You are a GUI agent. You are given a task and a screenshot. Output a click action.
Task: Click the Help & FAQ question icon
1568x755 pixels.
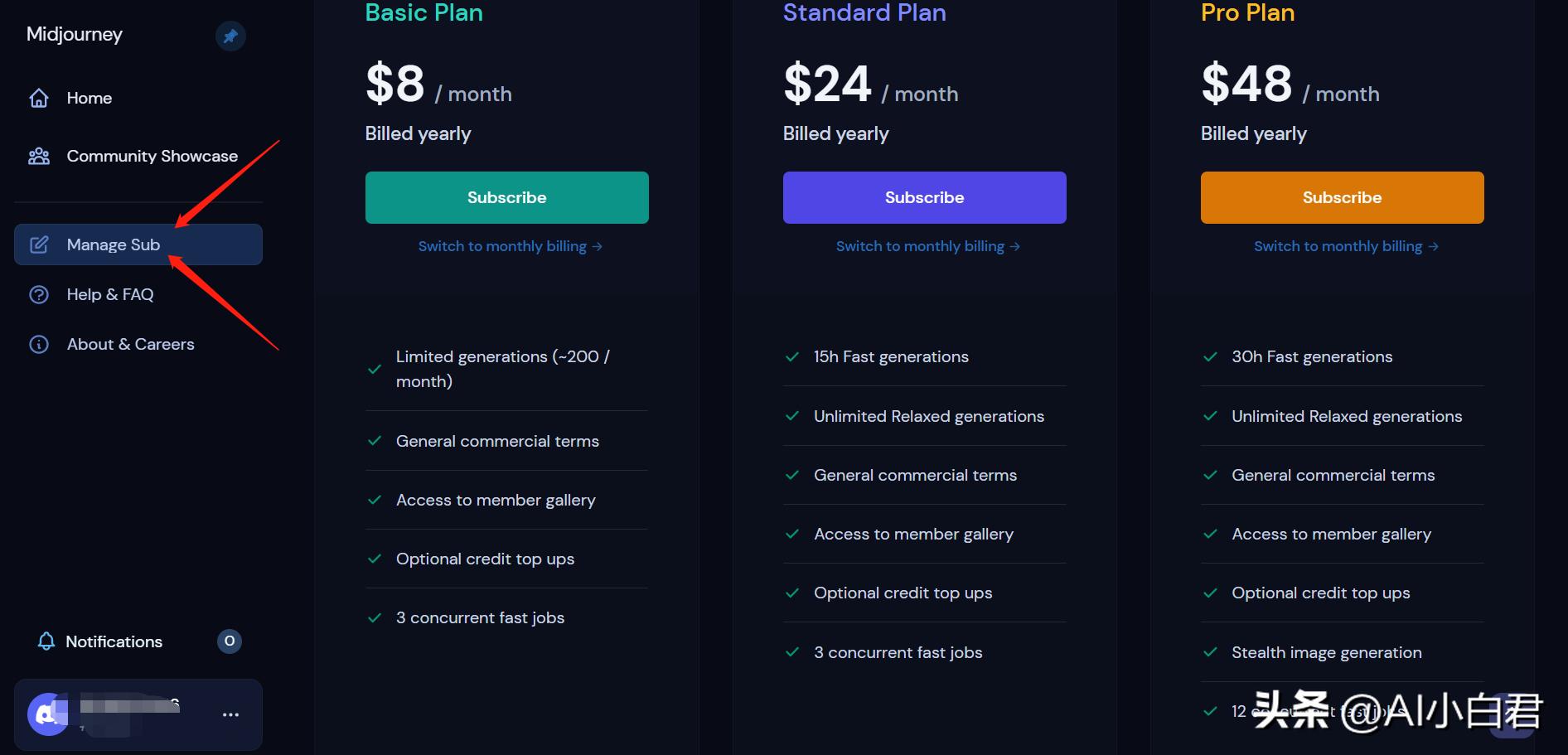39,294
